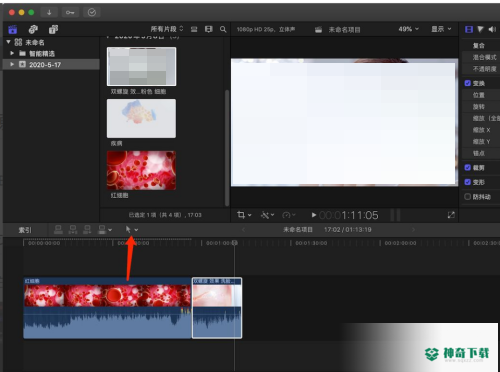Open the Video inspector tab
This screenshot has height=372, width=500.
click(469, 29)
